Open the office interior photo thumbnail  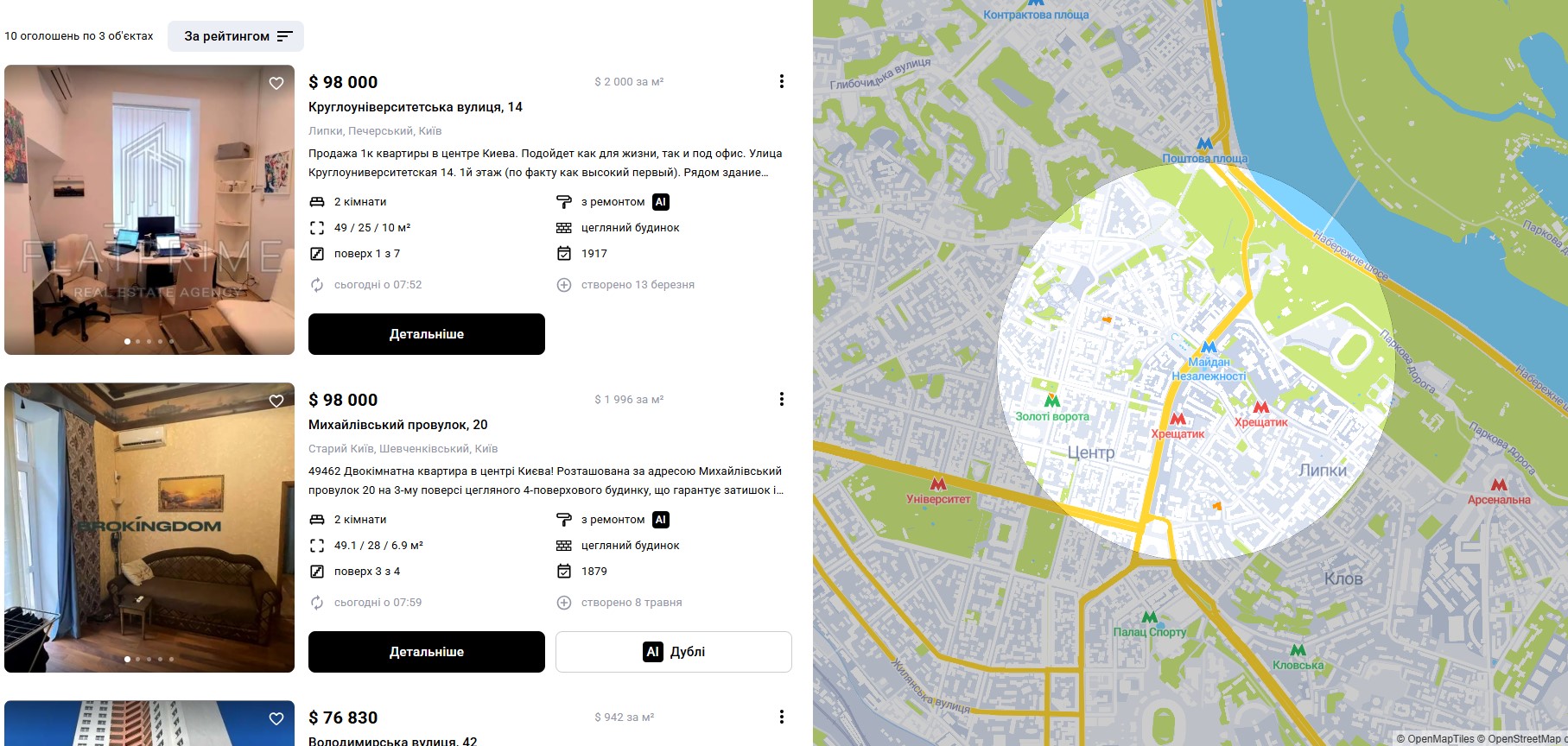[x=149, y=210]
